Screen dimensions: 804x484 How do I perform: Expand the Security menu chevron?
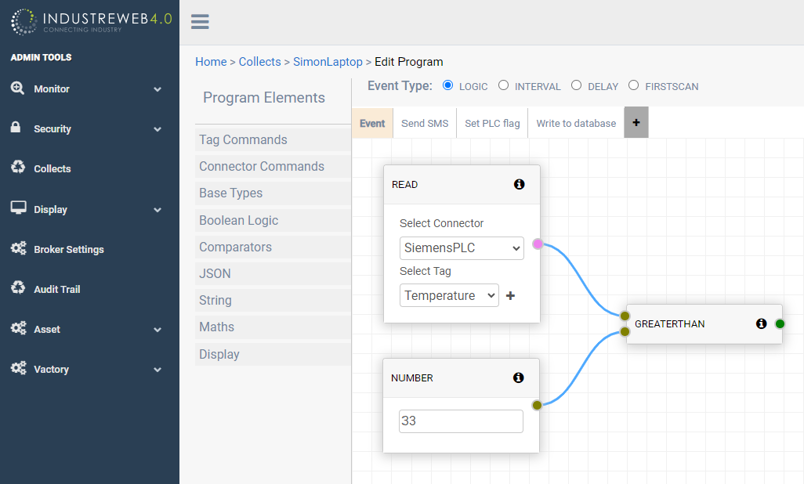click(x=157, y=129)
